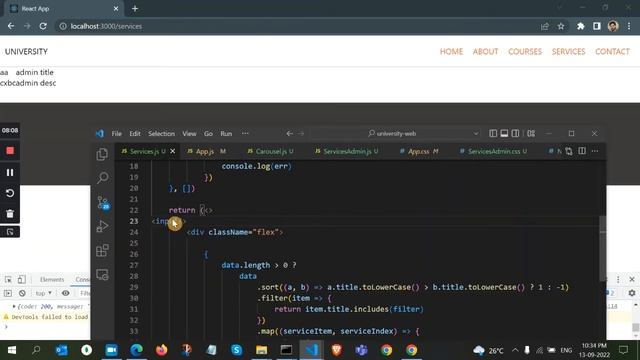Click the COURSES navigation link
The width and height of the screenshot is (640, 360).
[x=525, y=51]
